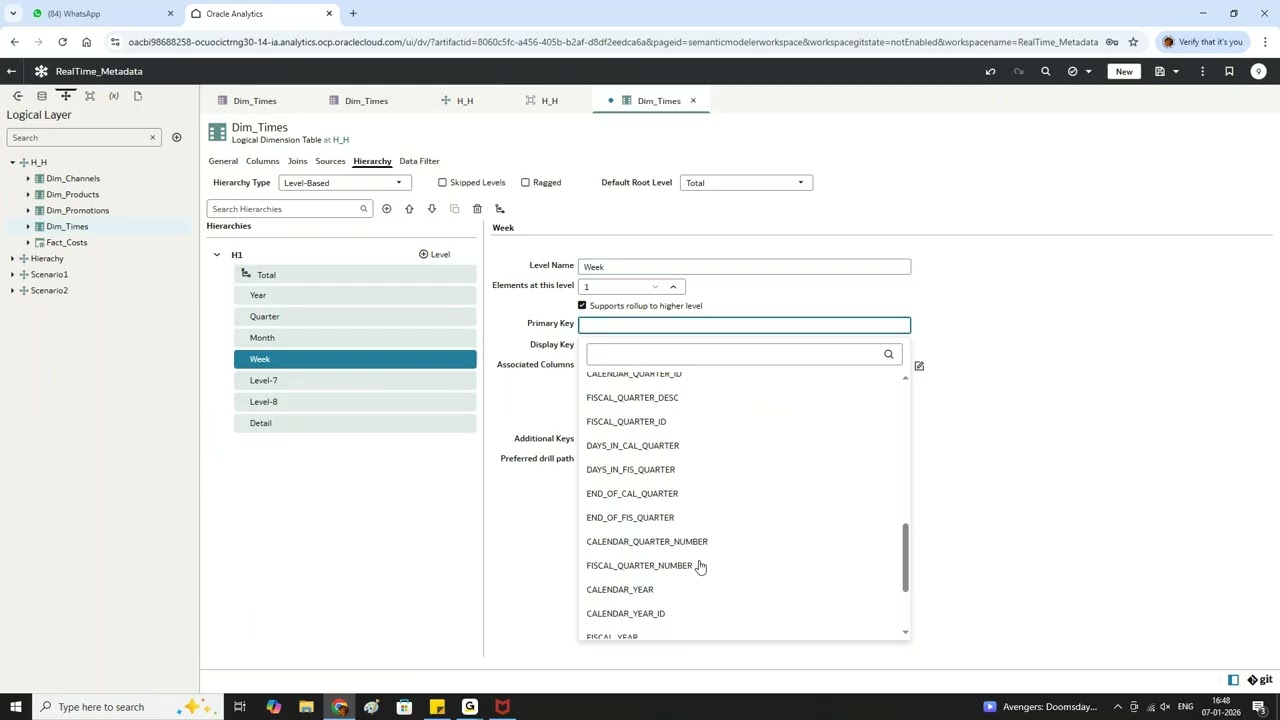Open the Hierarchy Type dropdown
Image resolution: width=1280 pixels, height=720 pixels.
coord(345,183)
